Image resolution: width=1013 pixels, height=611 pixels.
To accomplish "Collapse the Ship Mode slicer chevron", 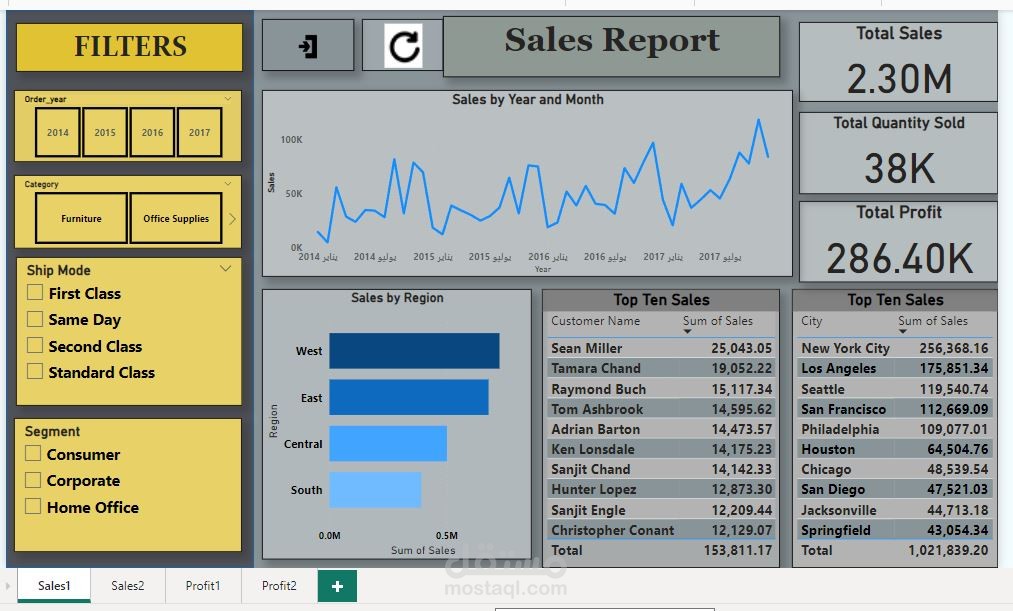I will [225, 269].
